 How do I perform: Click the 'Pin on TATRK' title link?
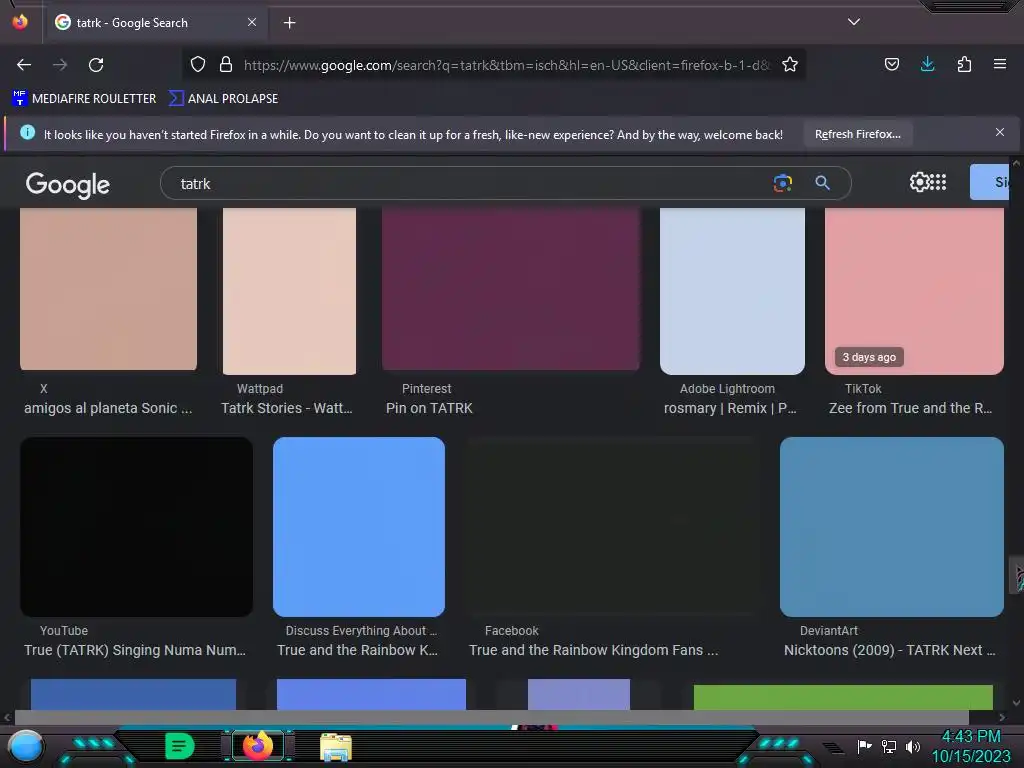click(x=429, y=408)
